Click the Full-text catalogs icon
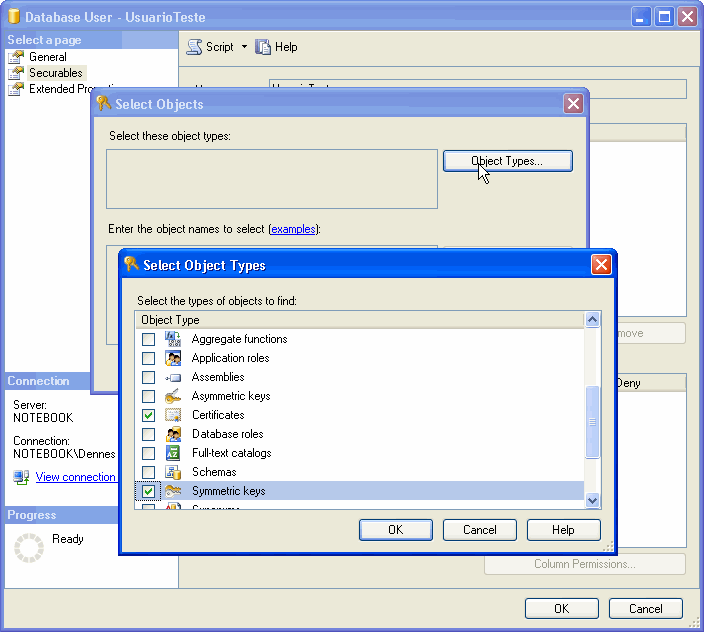The image size is (704, 632). 173,453
